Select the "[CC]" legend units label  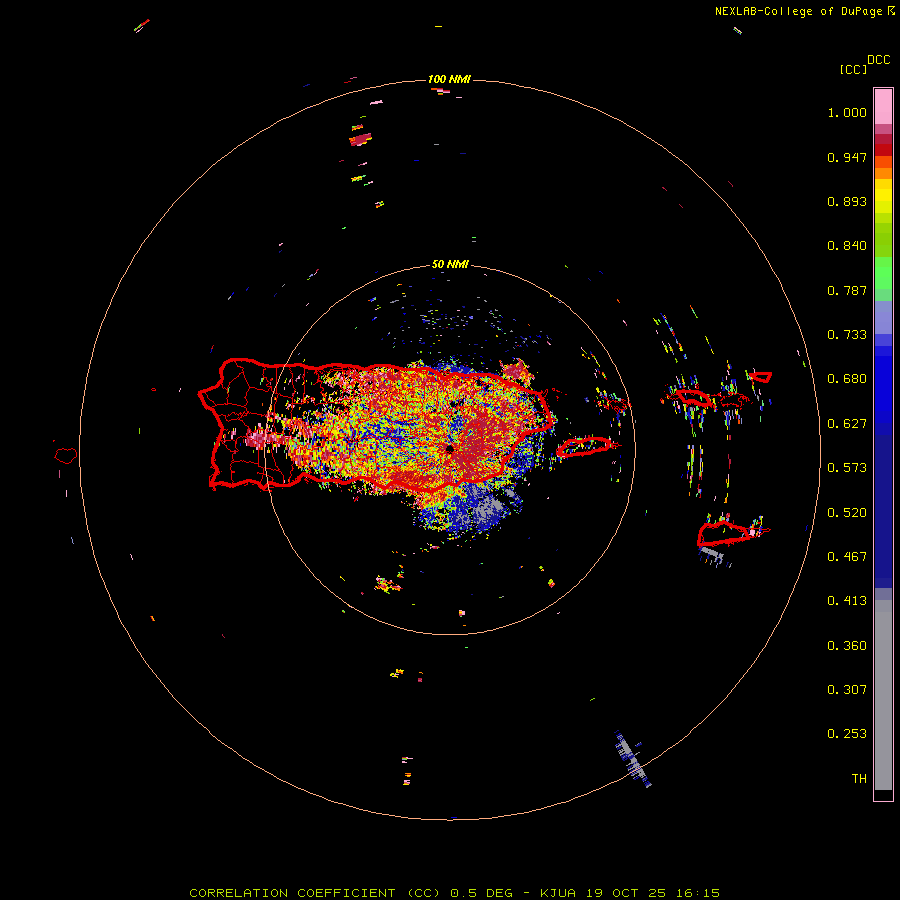point(853,69)
